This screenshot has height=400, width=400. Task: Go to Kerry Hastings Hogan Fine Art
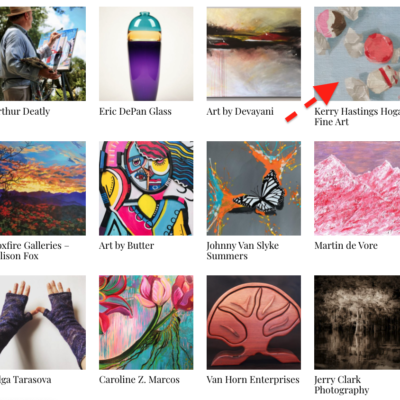(357, 117)
